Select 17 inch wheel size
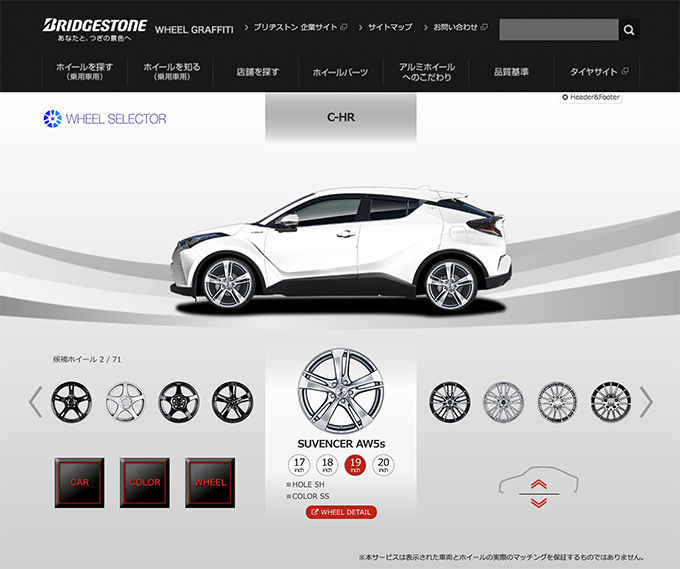680x569 pixels. click(x=299, y=465)
